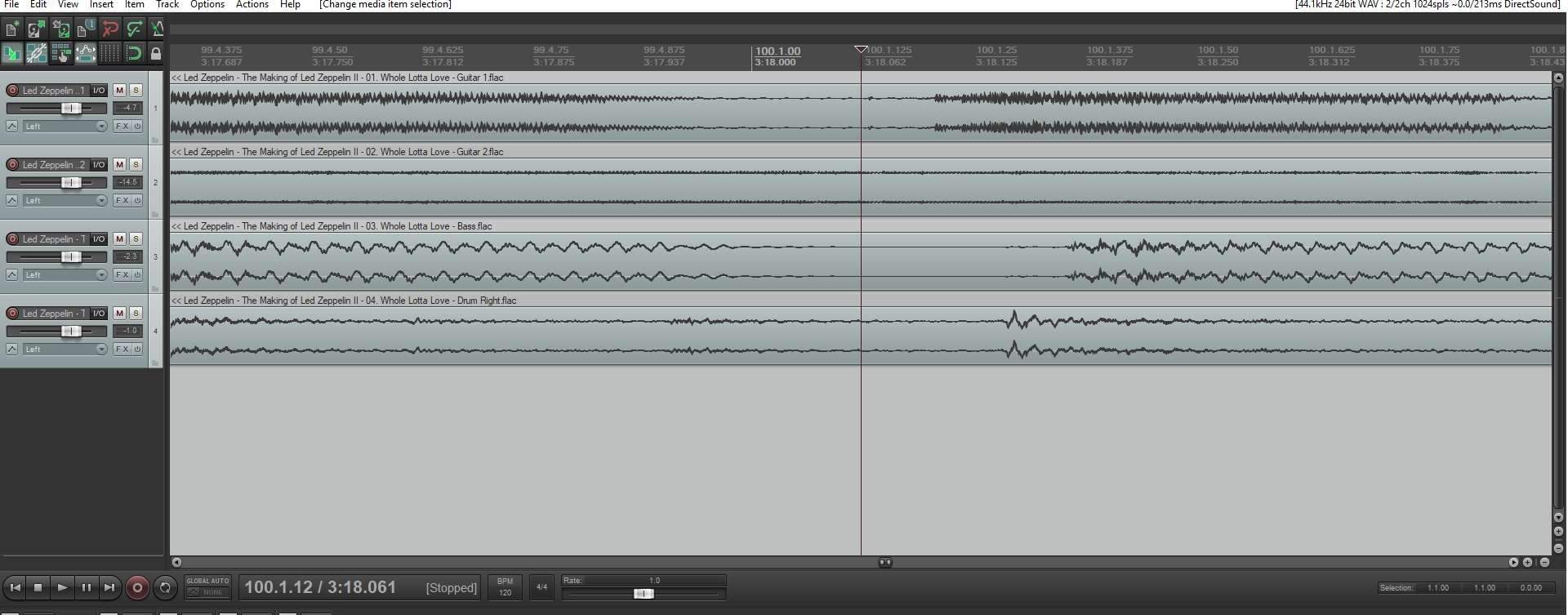Open the I/O routing for the Bass track
The width and height of the screenshot is (1568, 615).
[99, 239]
